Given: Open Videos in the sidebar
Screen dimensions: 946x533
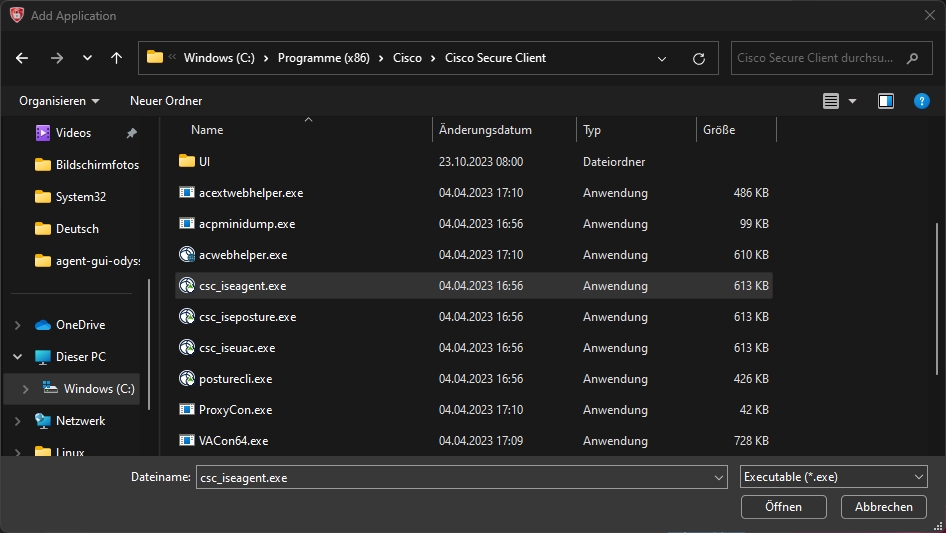Looking at the screenshot, I should point(73,133).
